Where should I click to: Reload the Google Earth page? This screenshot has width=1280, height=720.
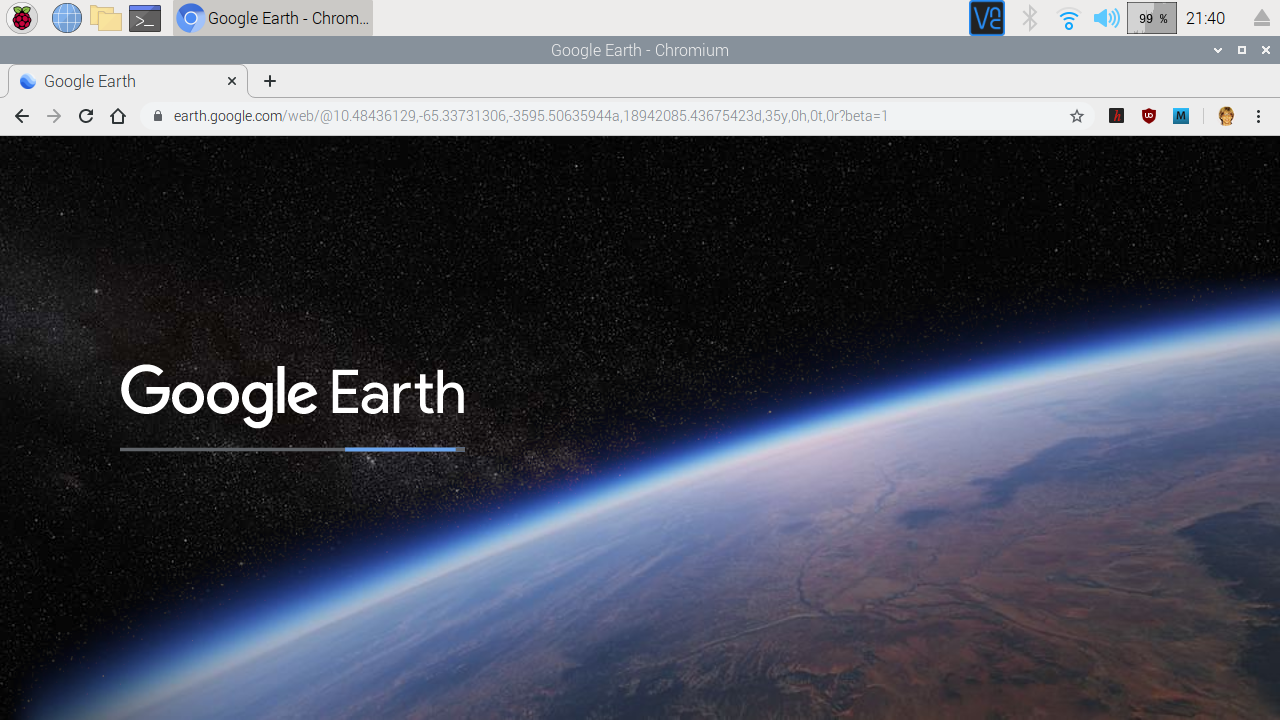pos(86,116)
